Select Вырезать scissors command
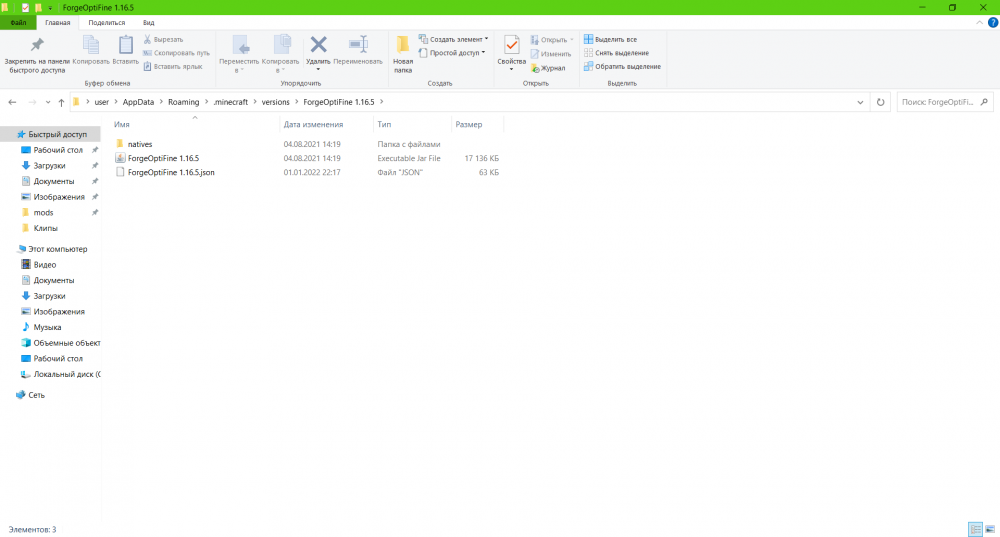 (x=163, y=40)
